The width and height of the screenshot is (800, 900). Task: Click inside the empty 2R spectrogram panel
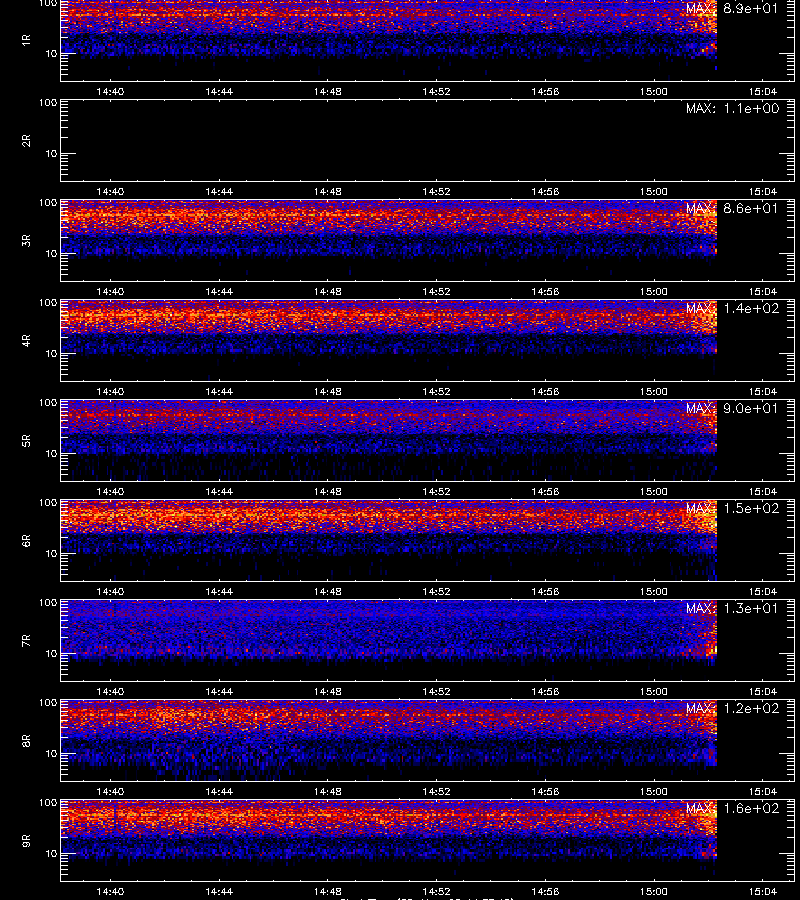[427, 141]
